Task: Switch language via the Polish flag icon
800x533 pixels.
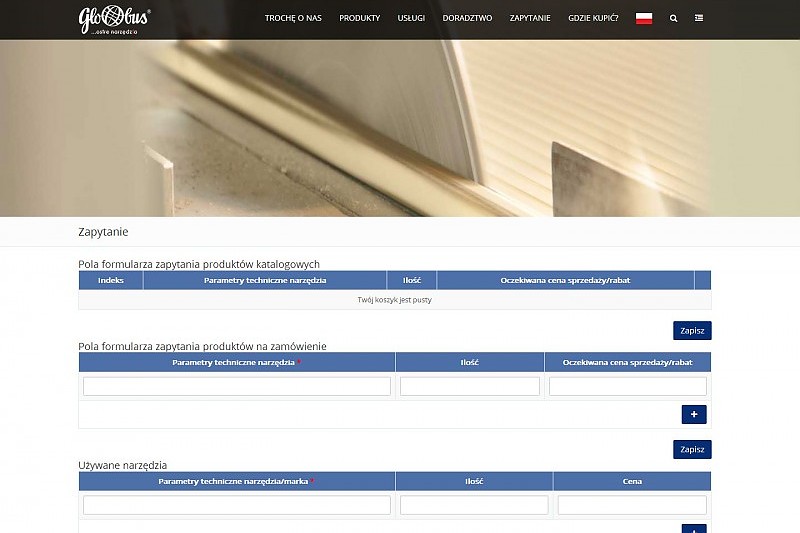Action: coord(644,18)
